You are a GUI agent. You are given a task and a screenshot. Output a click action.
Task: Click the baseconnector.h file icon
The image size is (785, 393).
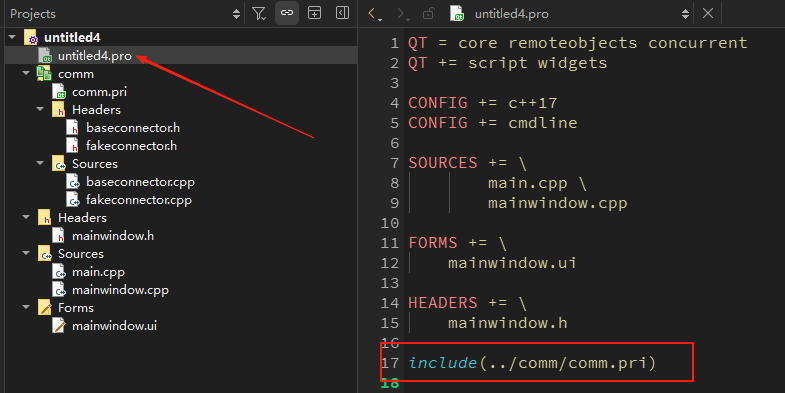73,128
